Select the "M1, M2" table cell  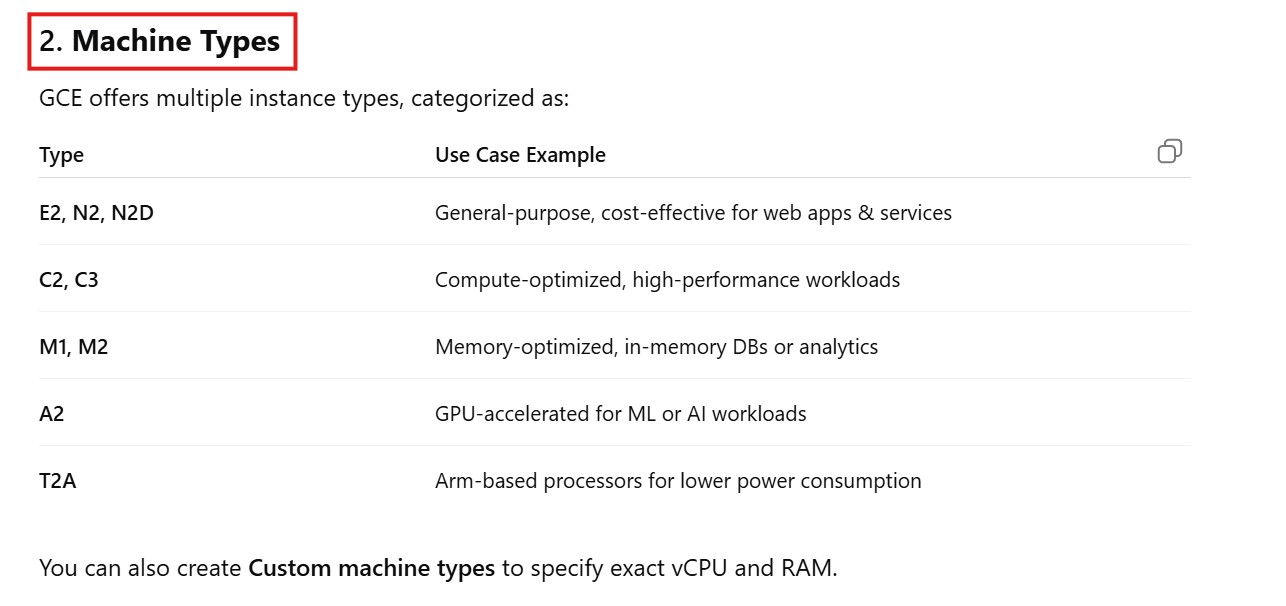[x=73, y=347]
